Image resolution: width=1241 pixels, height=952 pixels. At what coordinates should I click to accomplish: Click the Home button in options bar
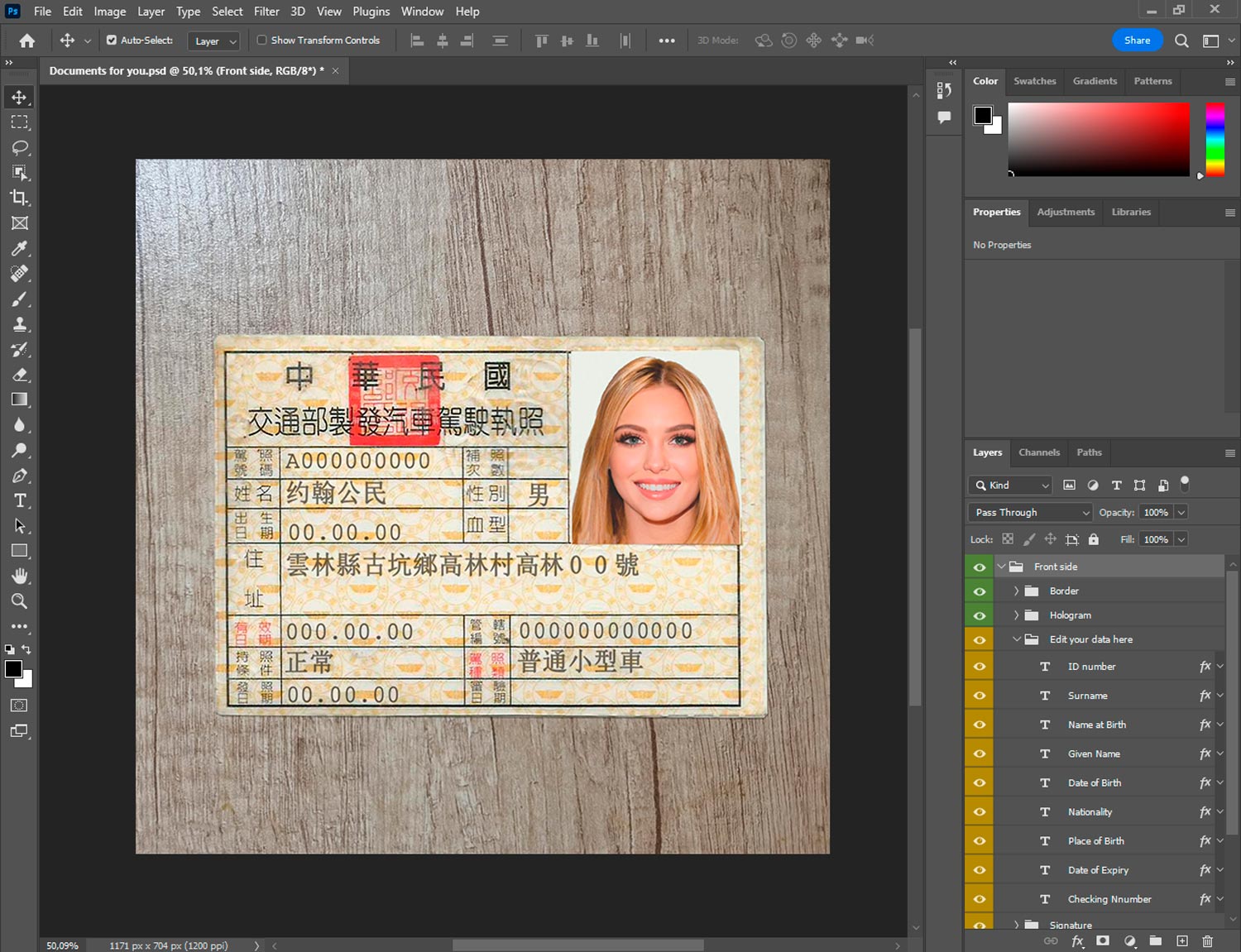tap(27, 41)
